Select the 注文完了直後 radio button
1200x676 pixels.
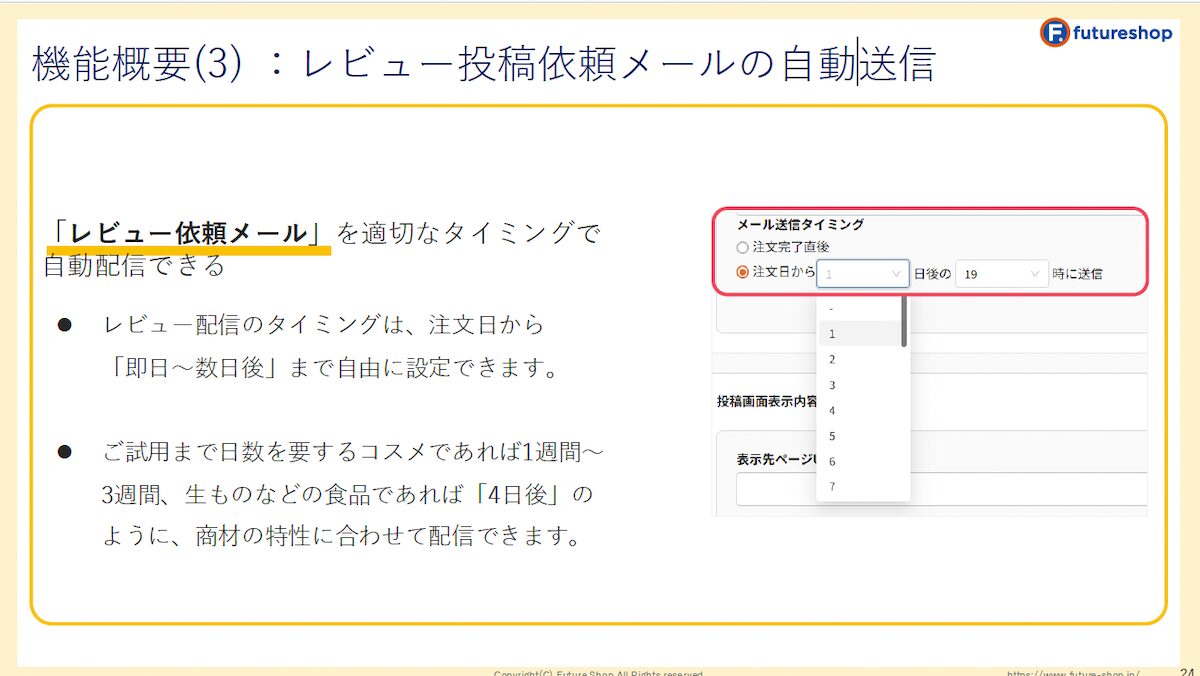coord(742,247)
